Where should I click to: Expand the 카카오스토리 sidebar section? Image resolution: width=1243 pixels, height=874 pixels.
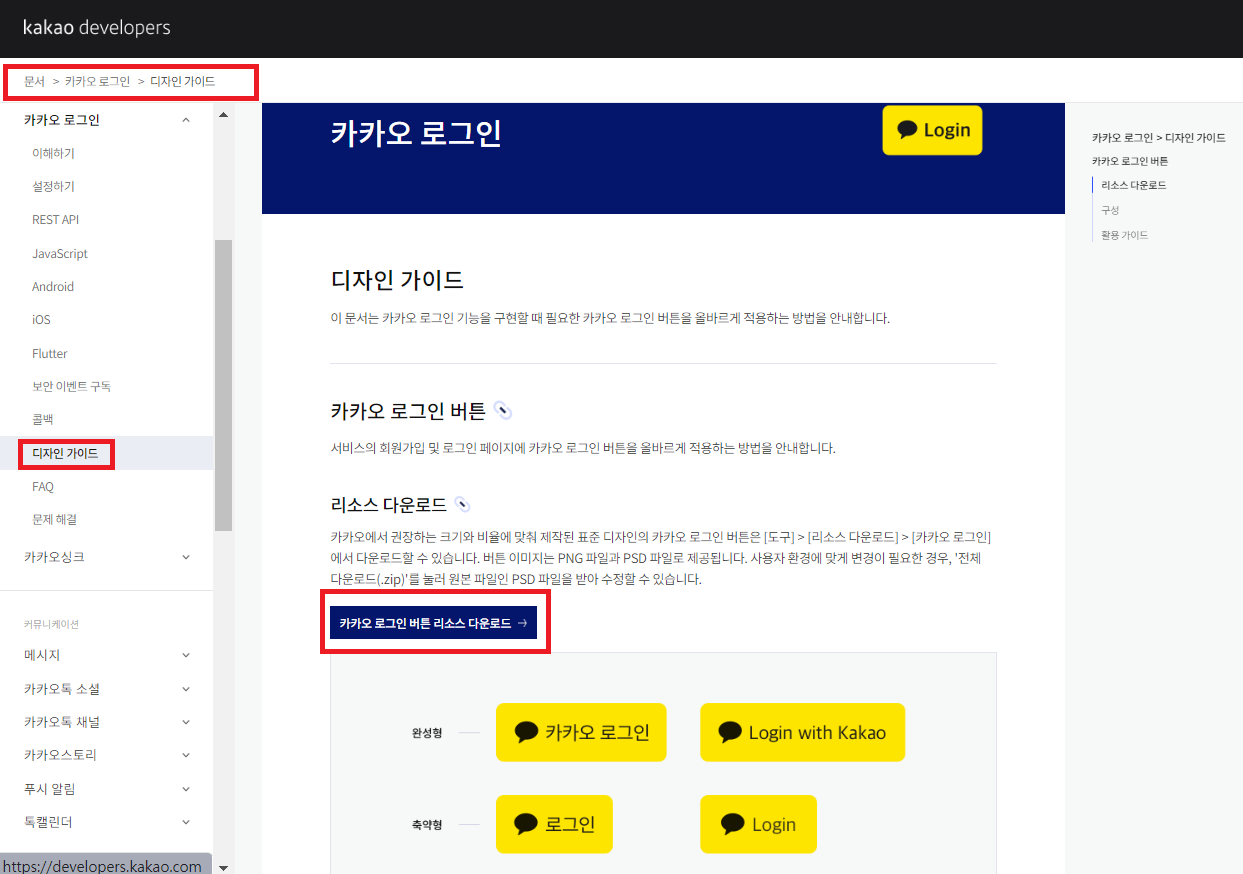point(186,755)
